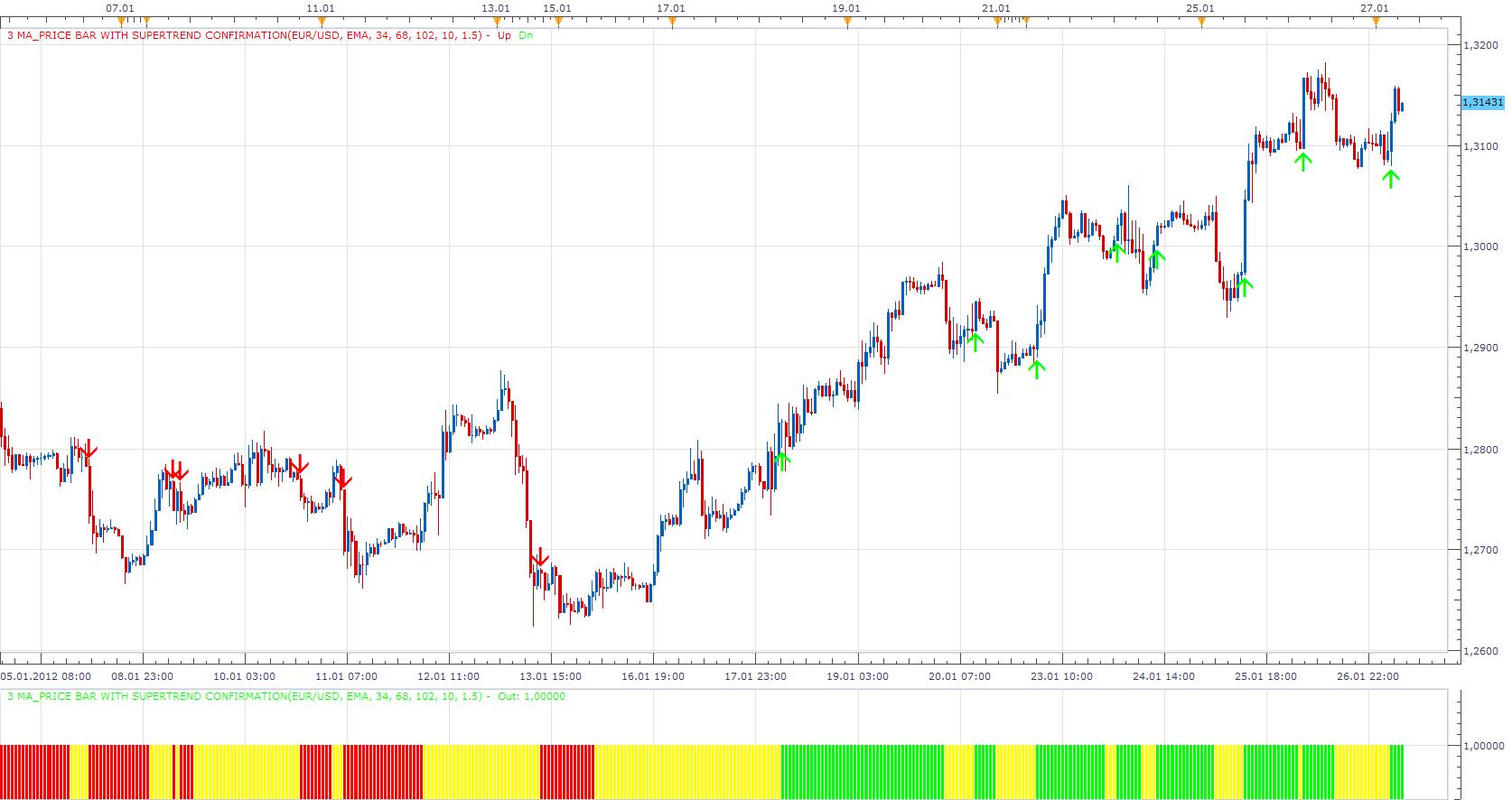The height and width of the screenshot is (800, 1512).
Task: Click the '12.01 11:00' time label
Action: coord(449,676)
